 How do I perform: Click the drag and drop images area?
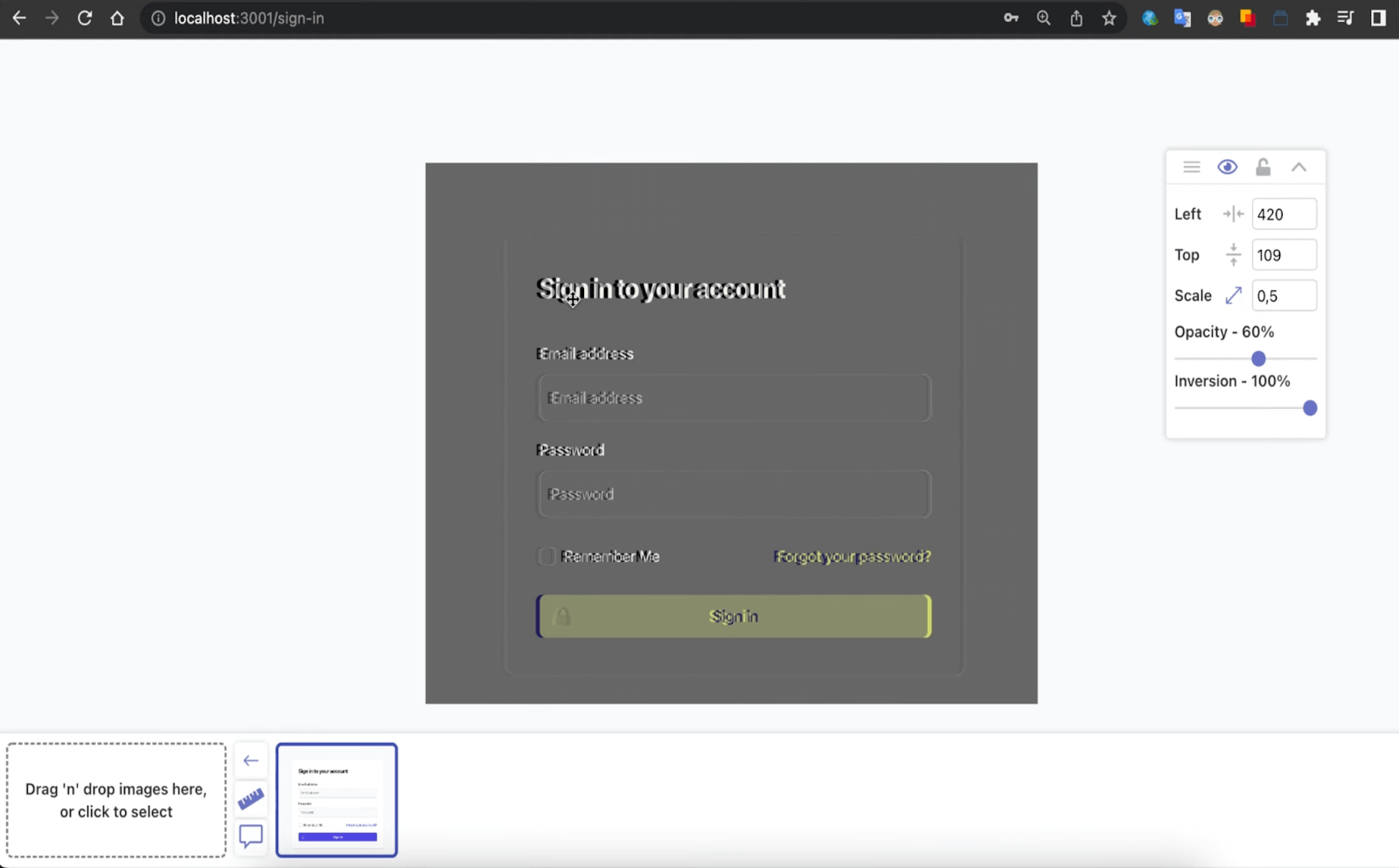tap(116, 800)
